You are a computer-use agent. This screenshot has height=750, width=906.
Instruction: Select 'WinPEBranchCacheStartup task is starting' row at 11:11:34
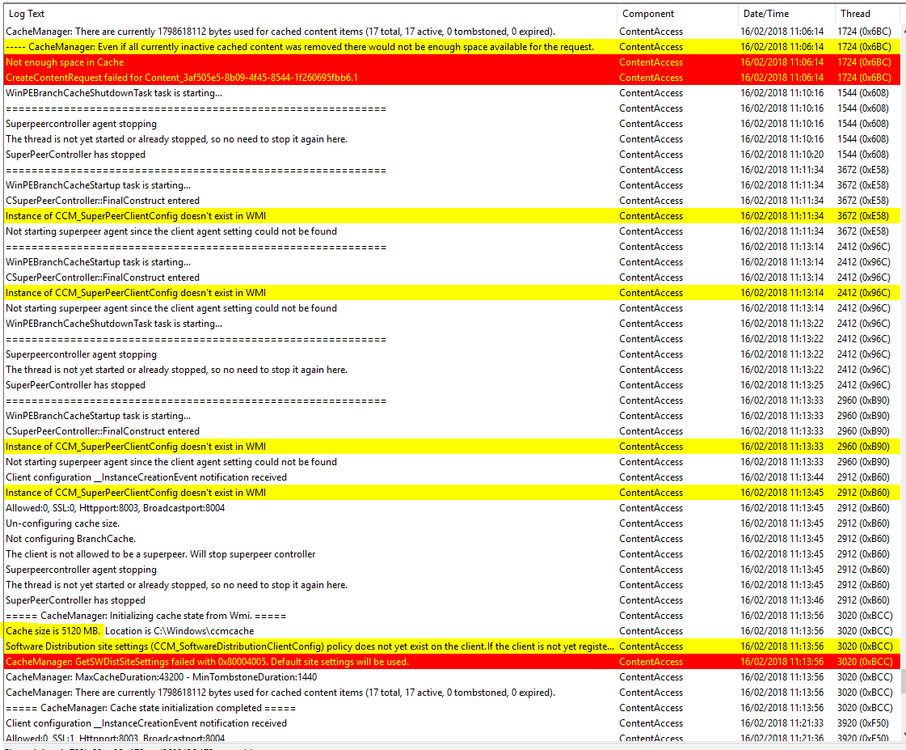tap(452, 185)
